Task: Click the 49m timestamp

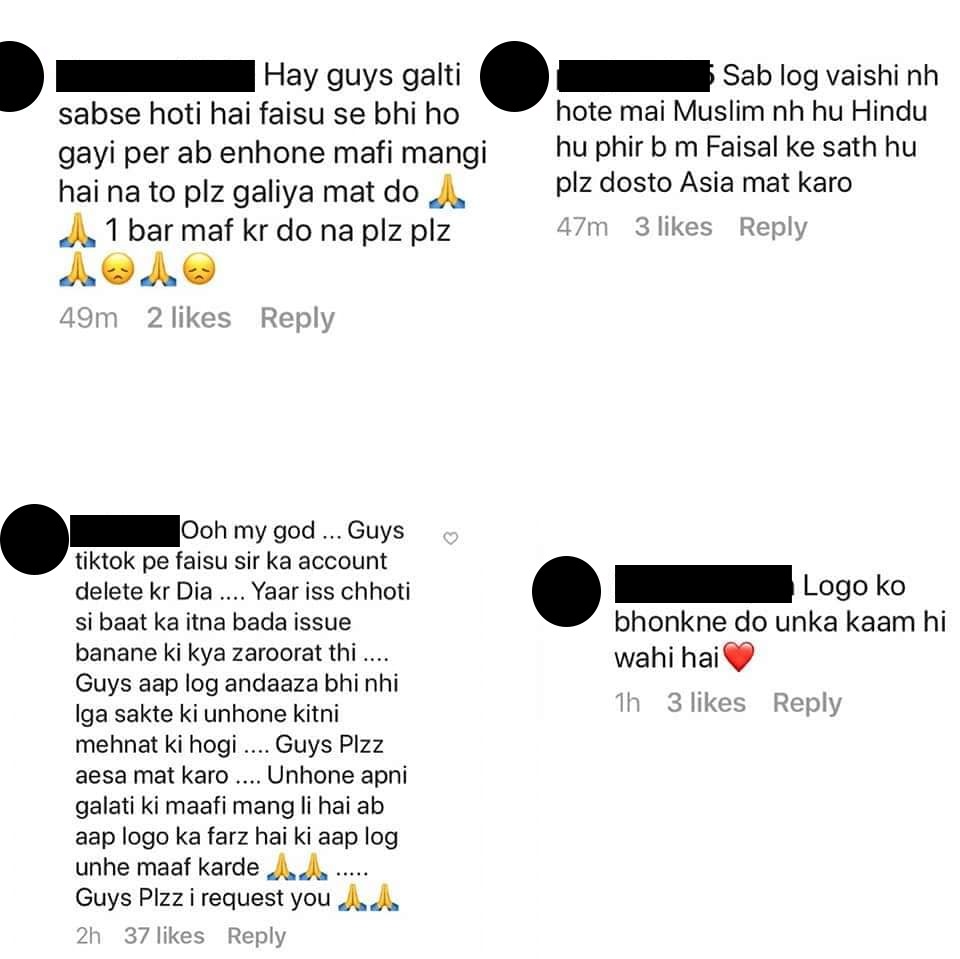Action: click(x=89, y=318)
